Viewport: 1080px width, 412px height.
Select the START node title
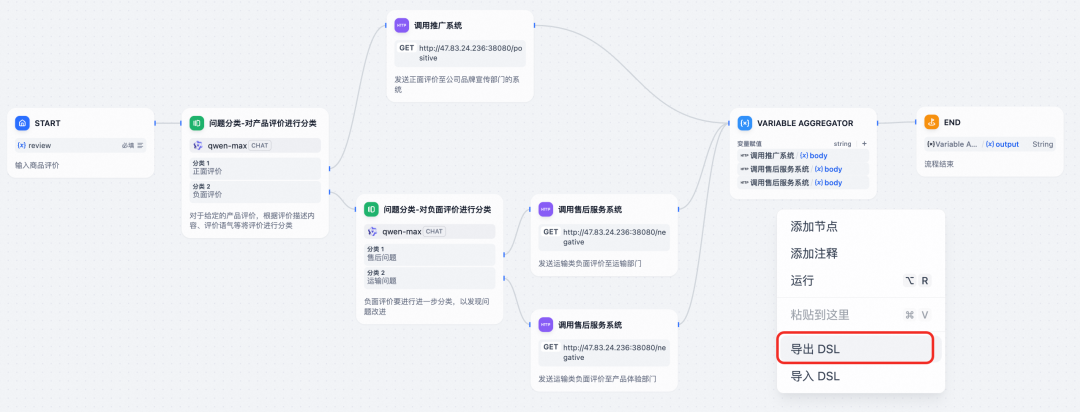[x=48, y=123]
